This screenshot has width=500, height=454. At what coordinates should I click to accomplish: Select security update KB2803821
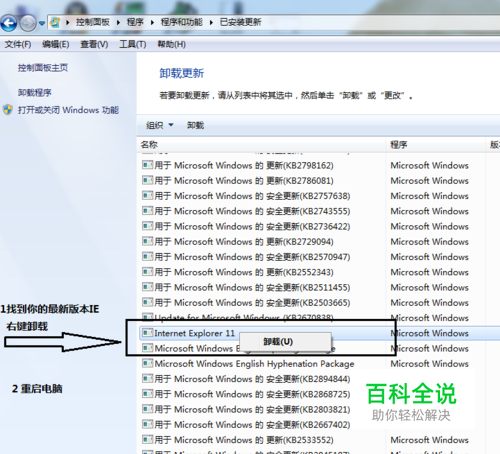[x=252, y=410]
